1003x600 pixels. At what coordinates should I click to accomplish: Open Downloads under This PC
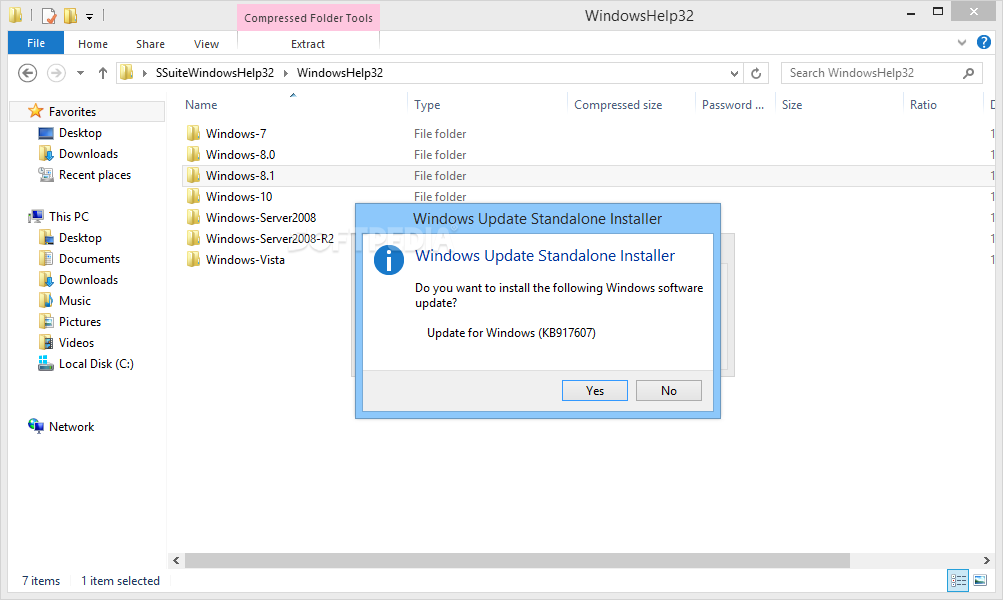tap(88, 280)
